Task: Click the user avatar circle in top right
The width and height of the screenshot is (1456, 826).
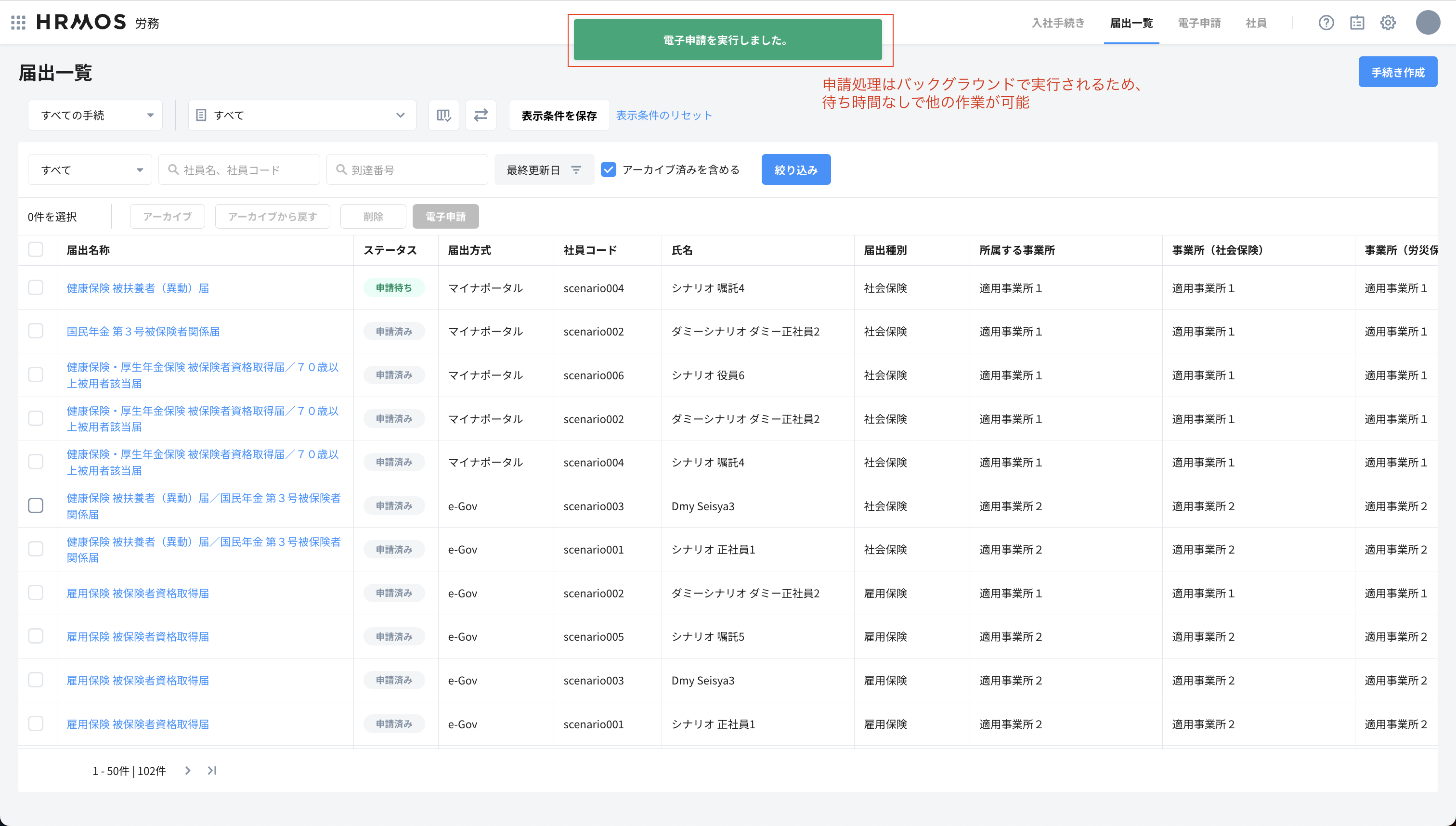Action: pos(1429,23)
